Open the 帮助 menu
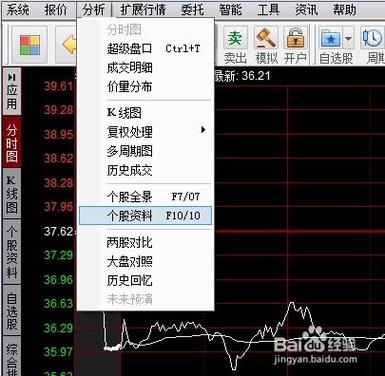The height and width of the screenshot is (376, 385). 345,10
